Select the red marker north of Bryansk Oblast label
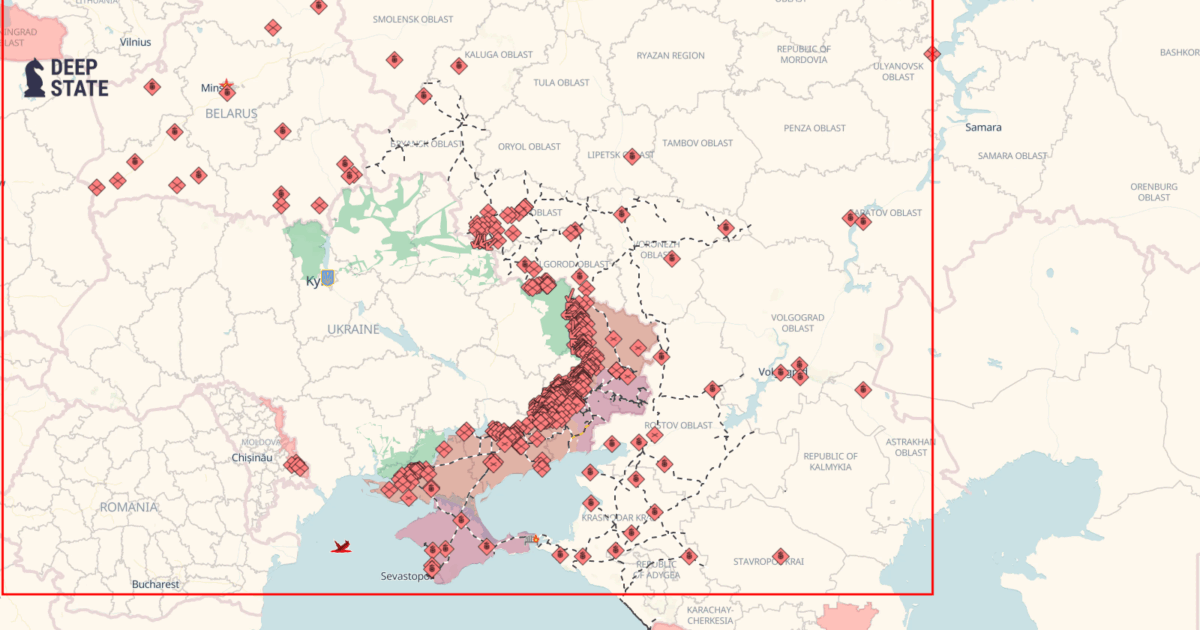Screen dimensions: 1200x630 pyautogui.click(x=423, y=97)
